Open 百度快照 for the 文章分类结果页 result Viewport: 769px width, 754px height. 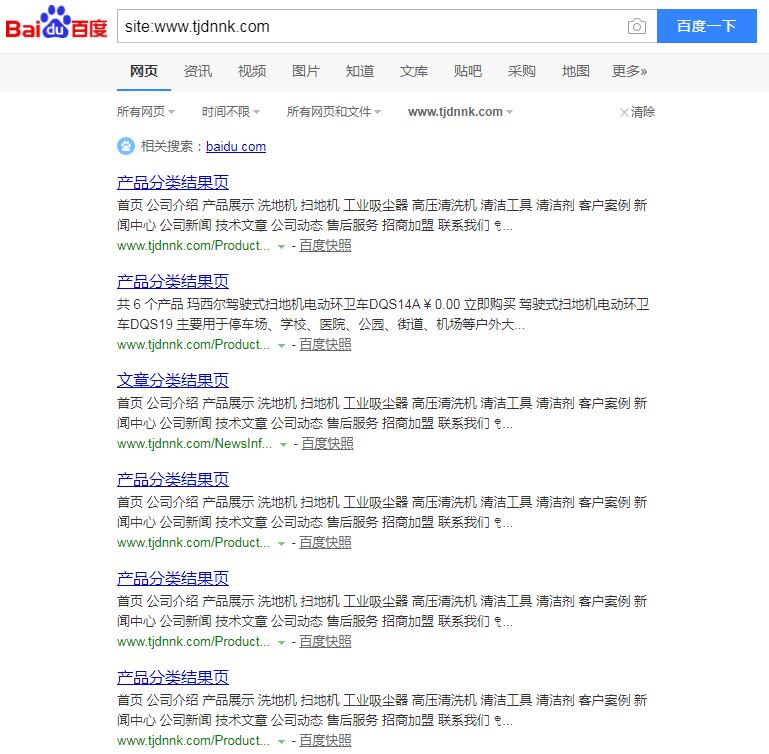click(327, 443)
